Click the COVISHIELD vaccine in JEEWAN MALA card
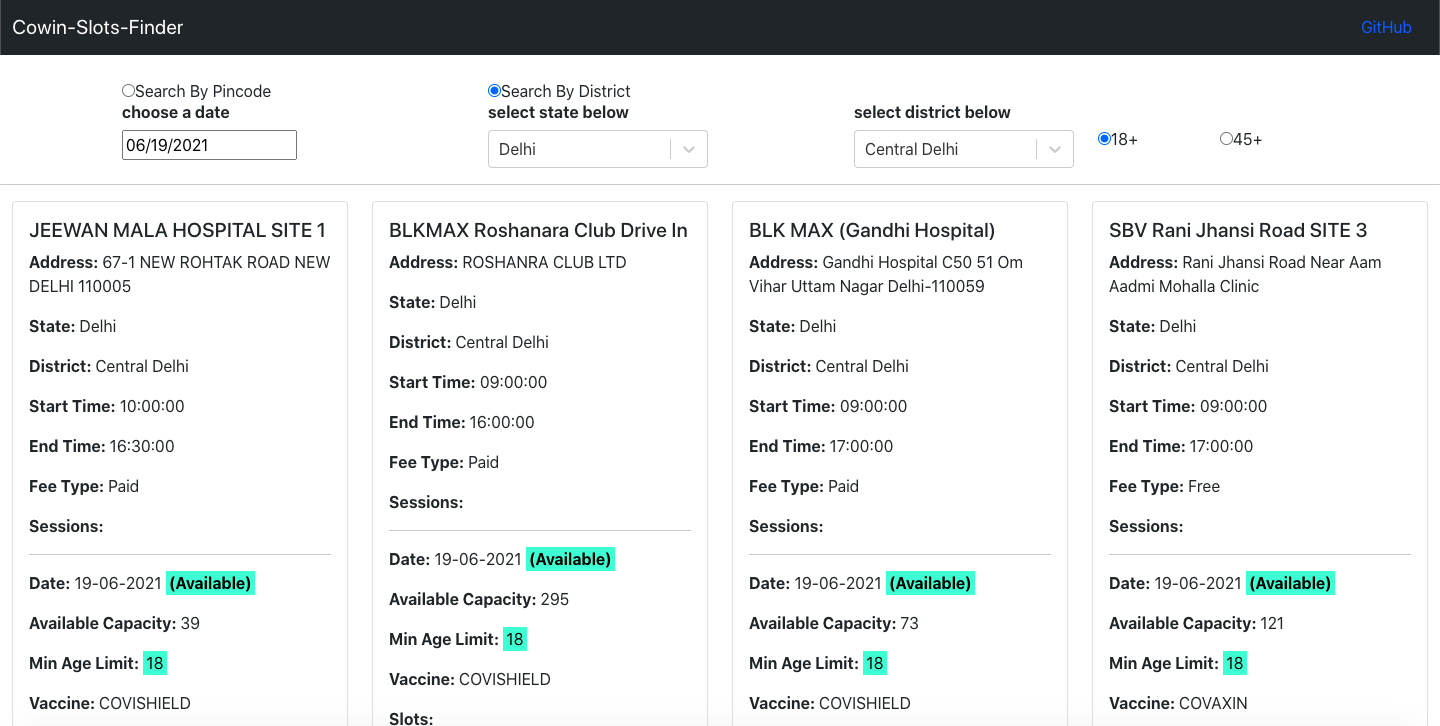 [145, 703]
